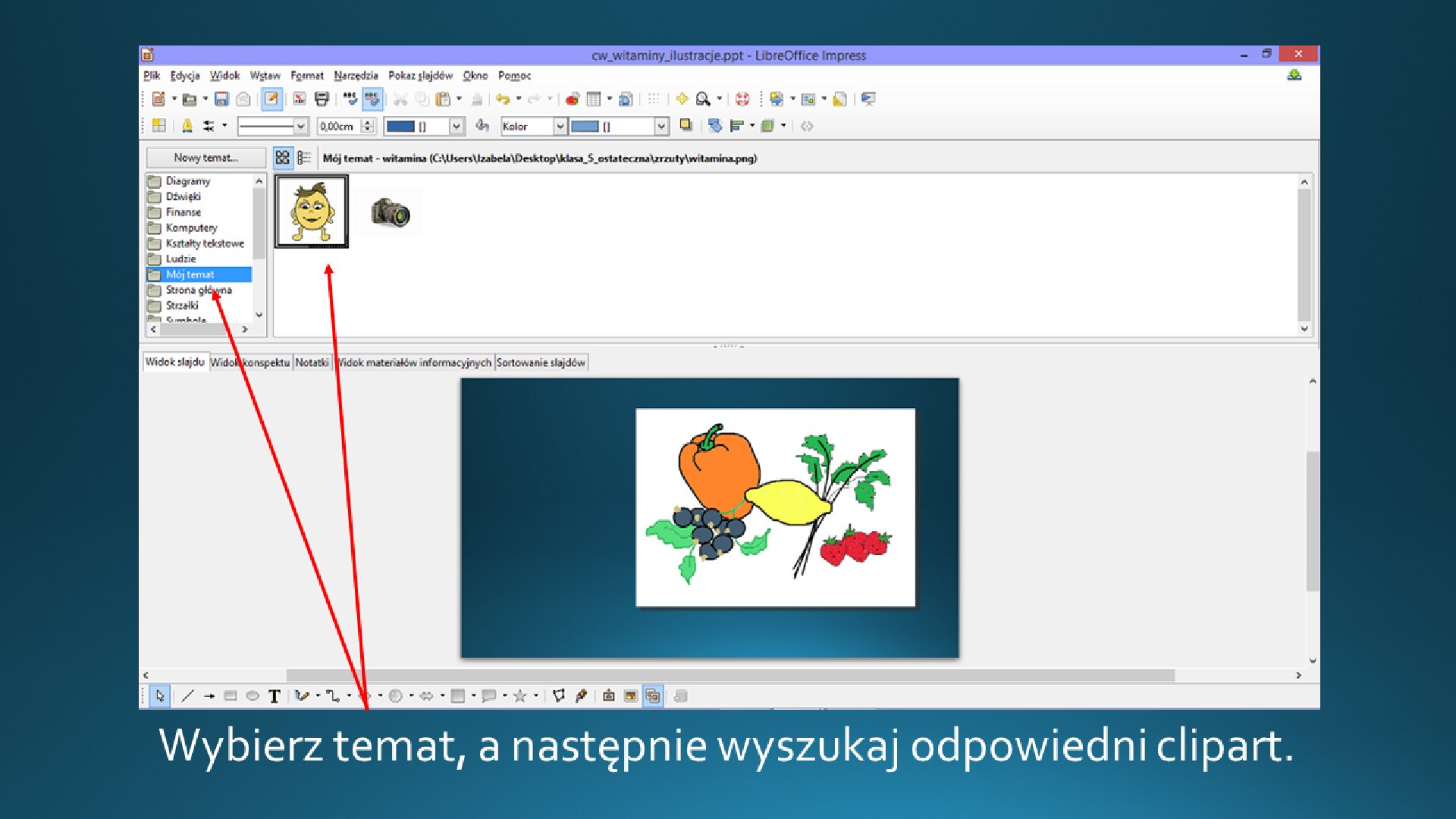Open the Kolor fill type dropdown
Image resolution: width=1456 pixels, height=819 pixels.
[560, 127]
